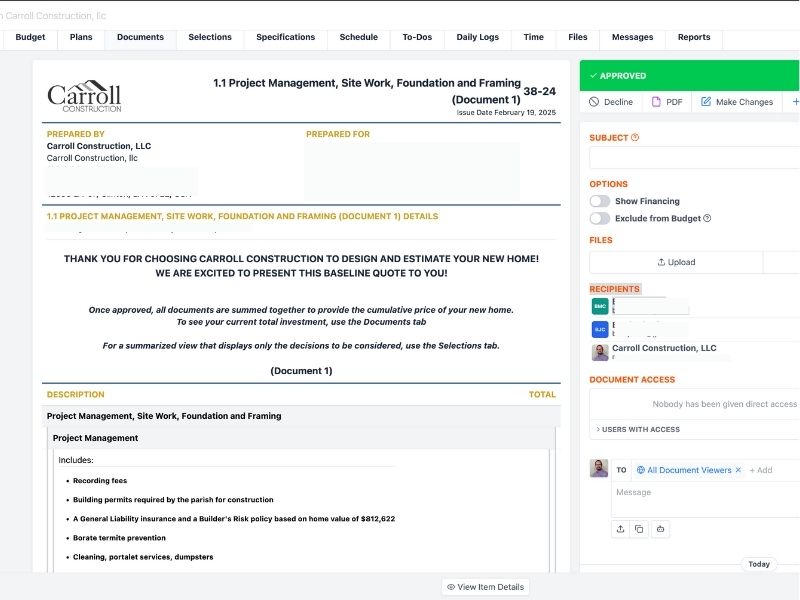This screenshot has width=800, height=600.
Task: Open the Budget tab
Action: [x=30, y=37]
